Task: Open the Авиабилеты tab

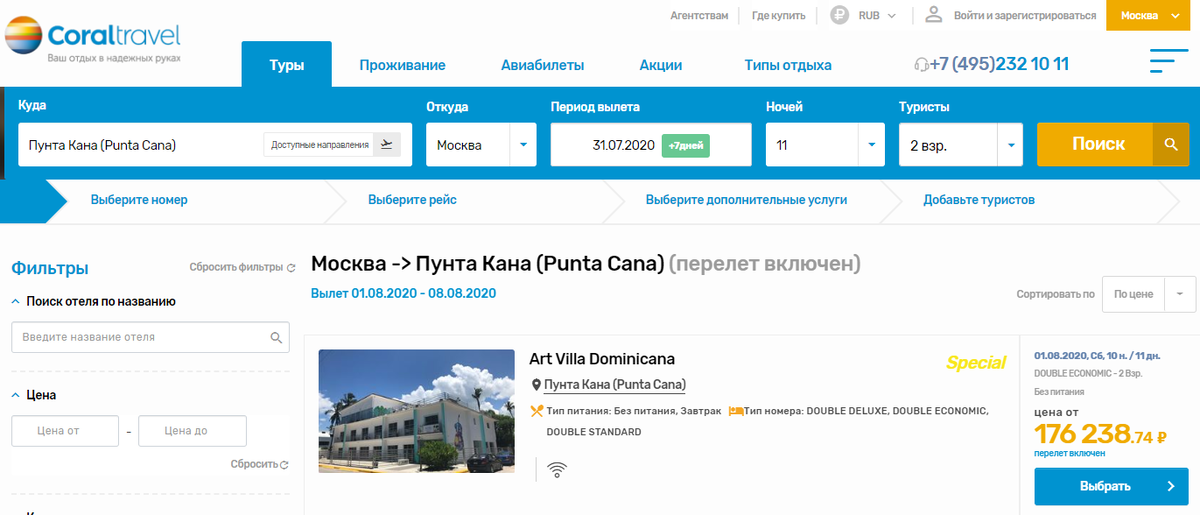Action: coord(542,65)
